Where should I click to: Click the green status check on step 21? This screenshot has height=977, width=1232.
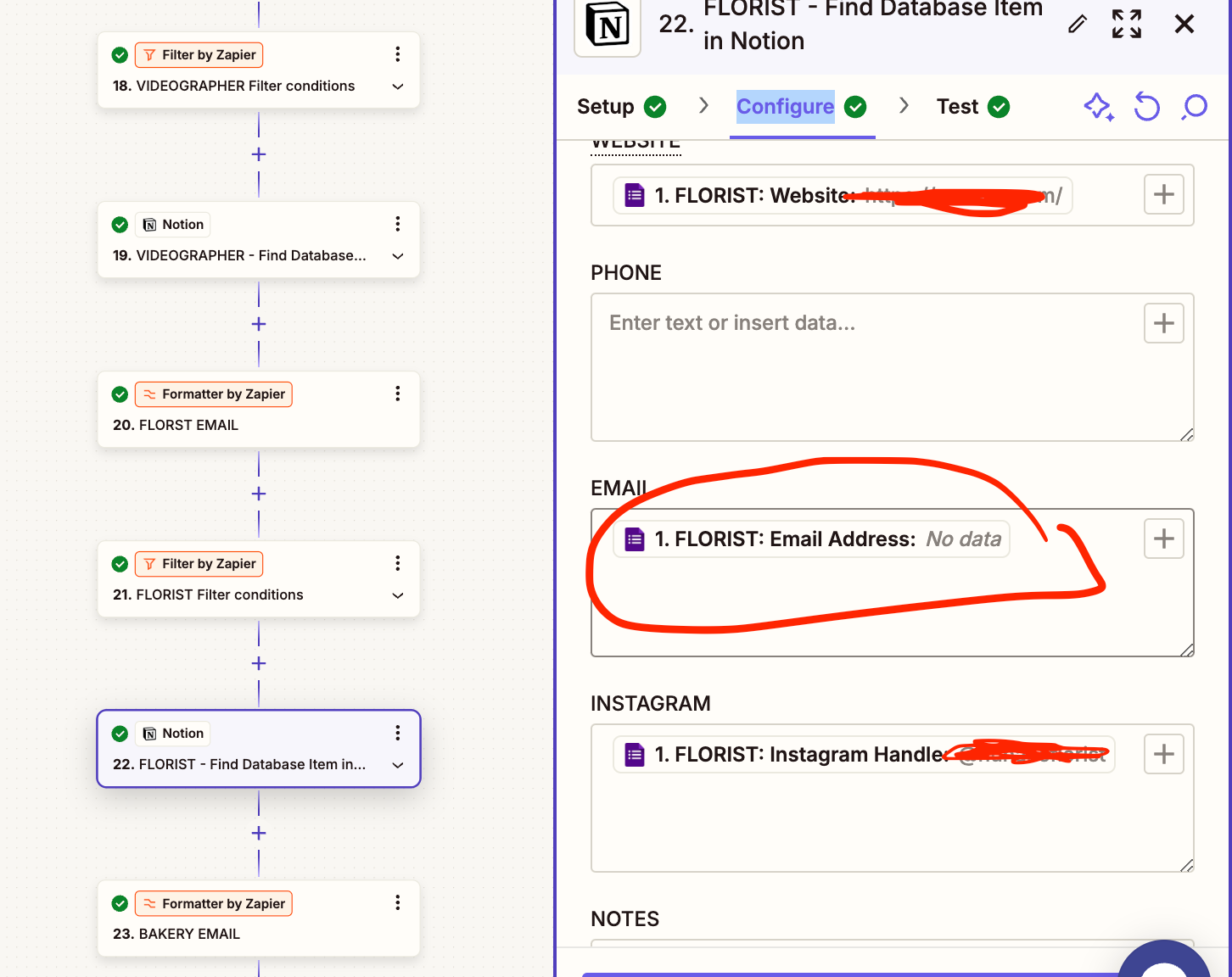tap(120, 564)
